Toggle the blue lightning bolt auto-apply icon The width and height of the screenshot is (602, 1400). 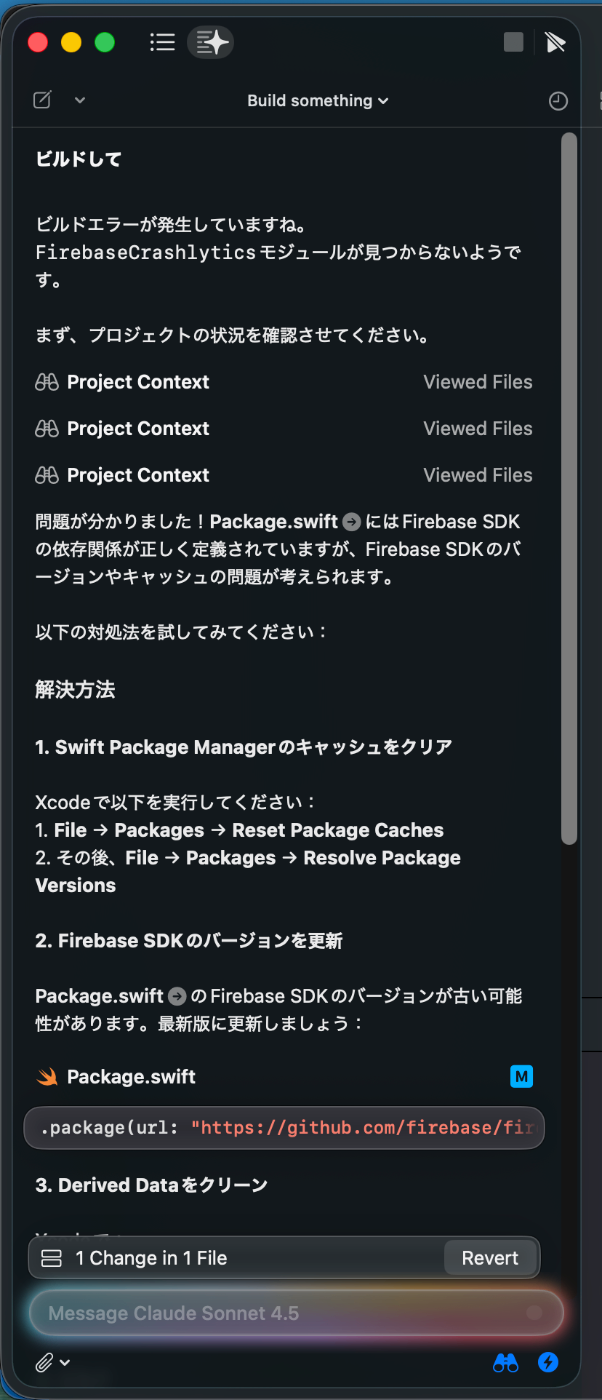point(548,1362)
